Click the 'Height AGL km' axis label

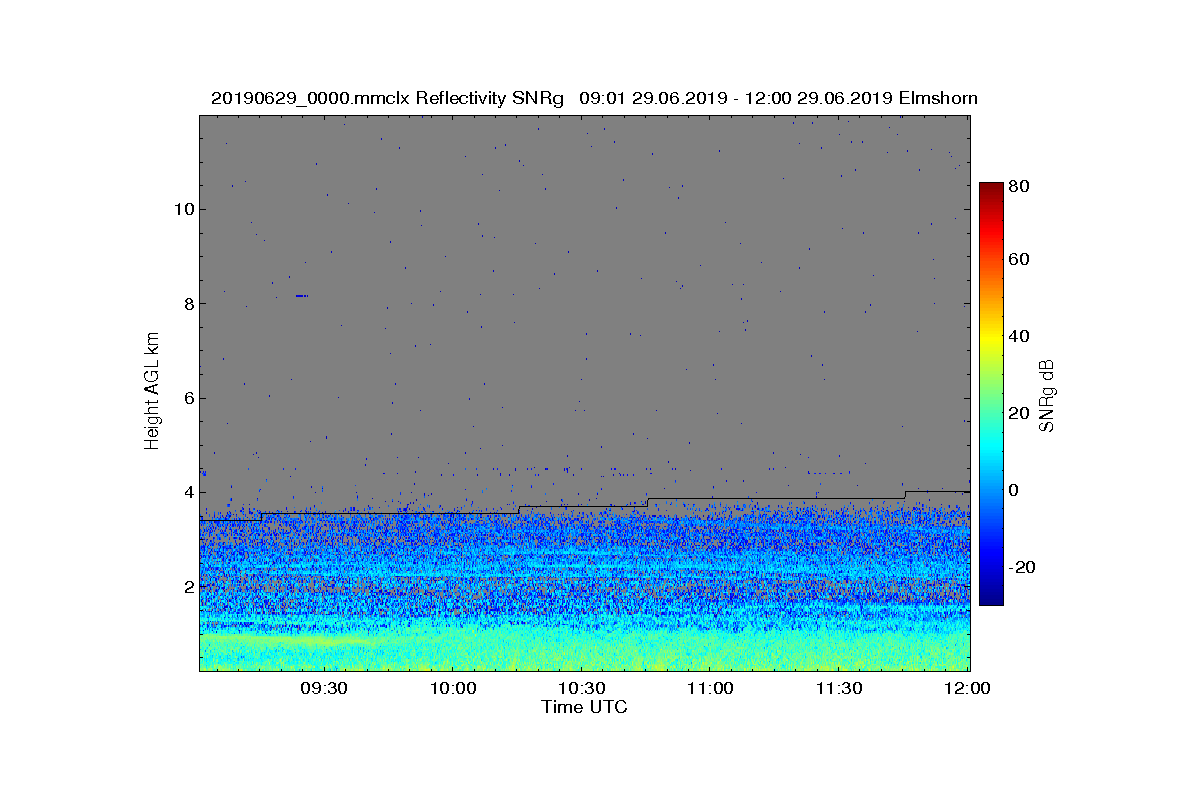152,393
